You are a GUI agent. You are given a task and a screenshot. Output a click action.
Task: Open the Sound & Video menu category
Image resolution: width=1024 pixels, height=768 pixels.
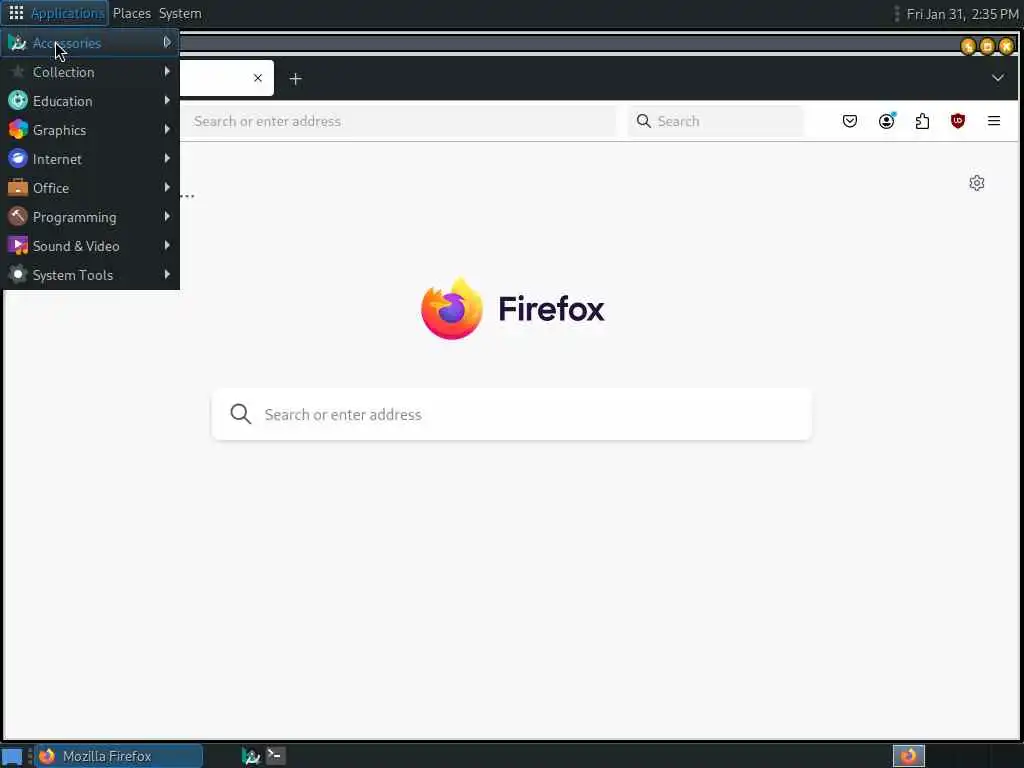click(90, 246)
